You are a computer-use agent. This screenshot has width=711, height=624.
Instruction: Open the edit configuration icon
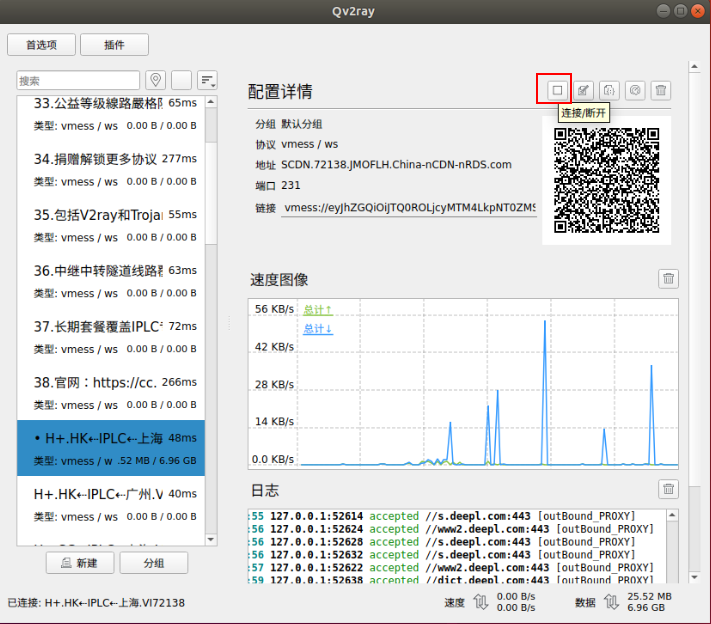[583, 91]
